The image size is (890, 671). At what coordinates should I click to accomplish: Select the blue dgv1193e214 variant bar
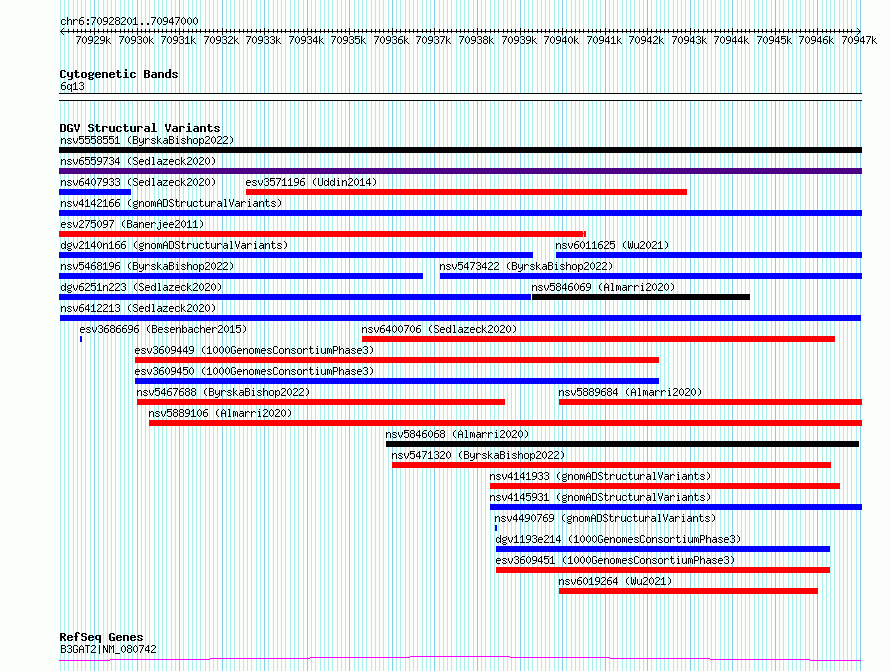(x=663, y=549)
